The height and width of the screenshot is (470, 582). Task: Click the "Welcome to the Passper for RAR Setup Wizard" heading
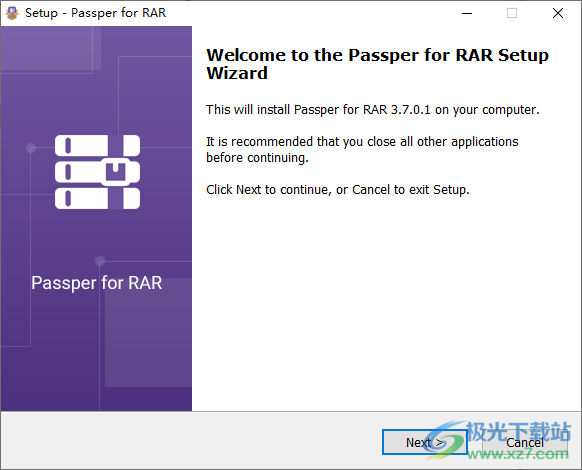tap(377, 64)
